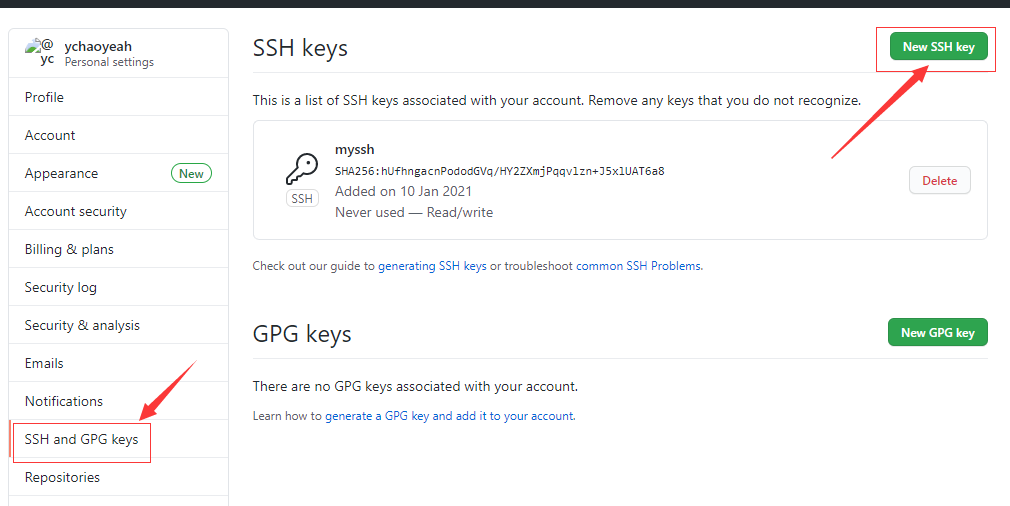The width and height of the screenshot is (1010, 506).
Task: Open the Account settings page
Action: click(119, 135)
